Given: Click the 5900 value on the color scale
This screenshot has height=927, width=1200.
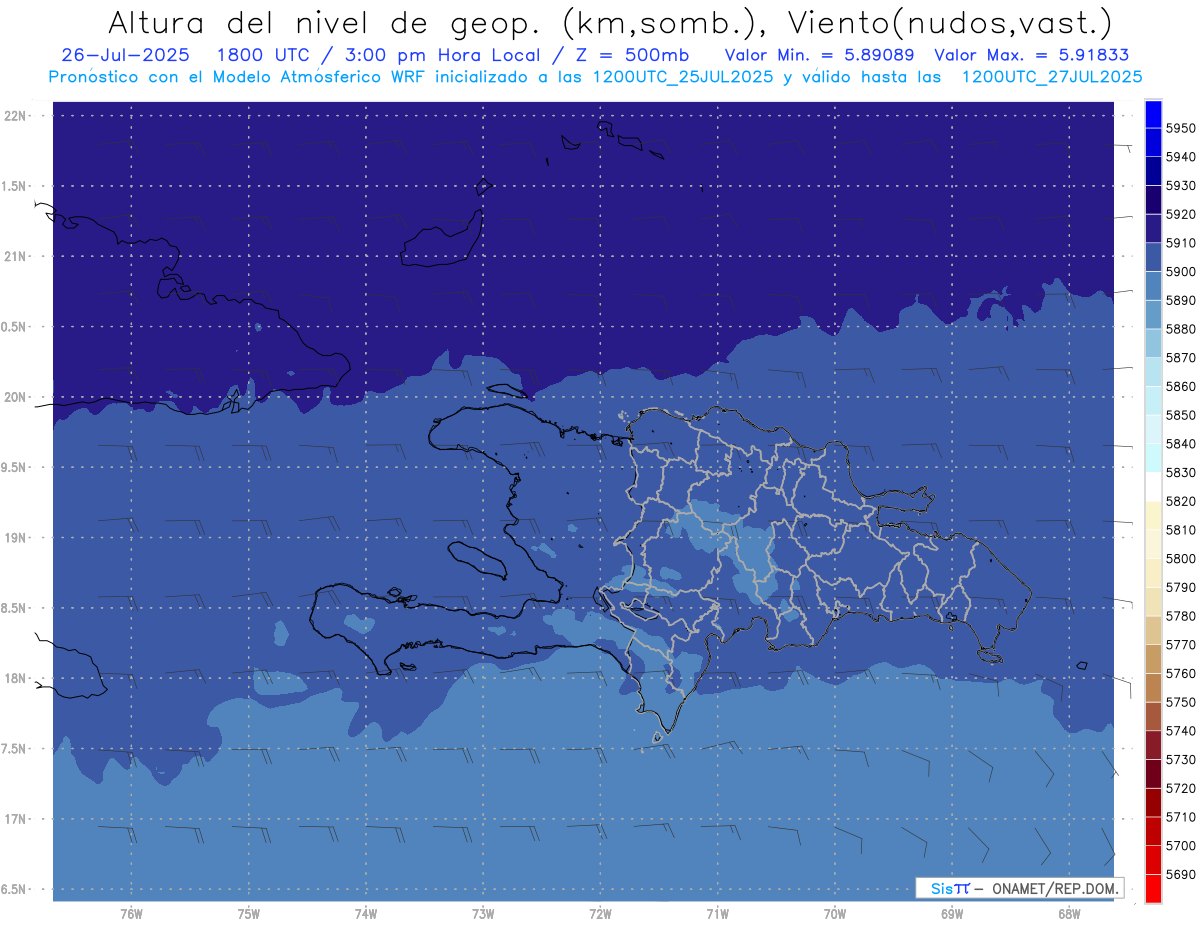Looking at the screenshot, I should click(x=1181, y=272).
